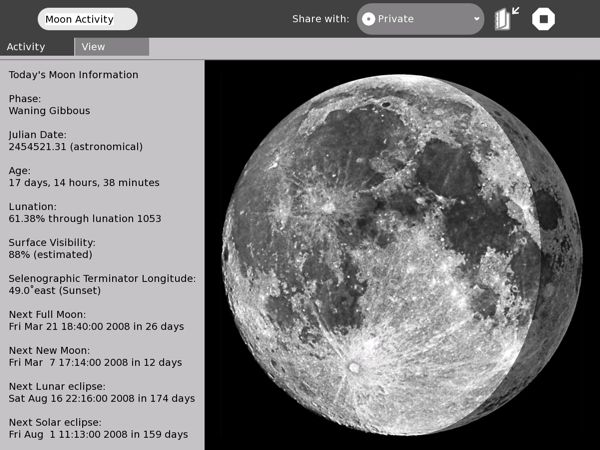600x450 pixels.
Task: Click the Next Full Moon date
Action: point(95,326)
